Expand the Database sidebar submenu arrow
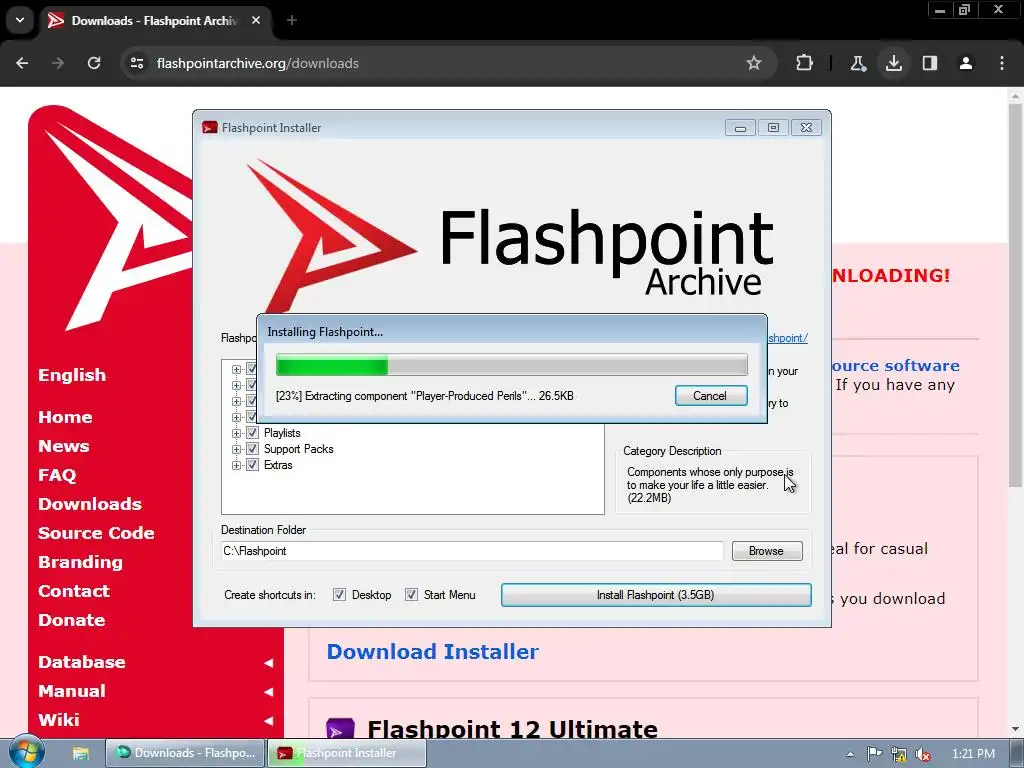 tap(268, 663)
